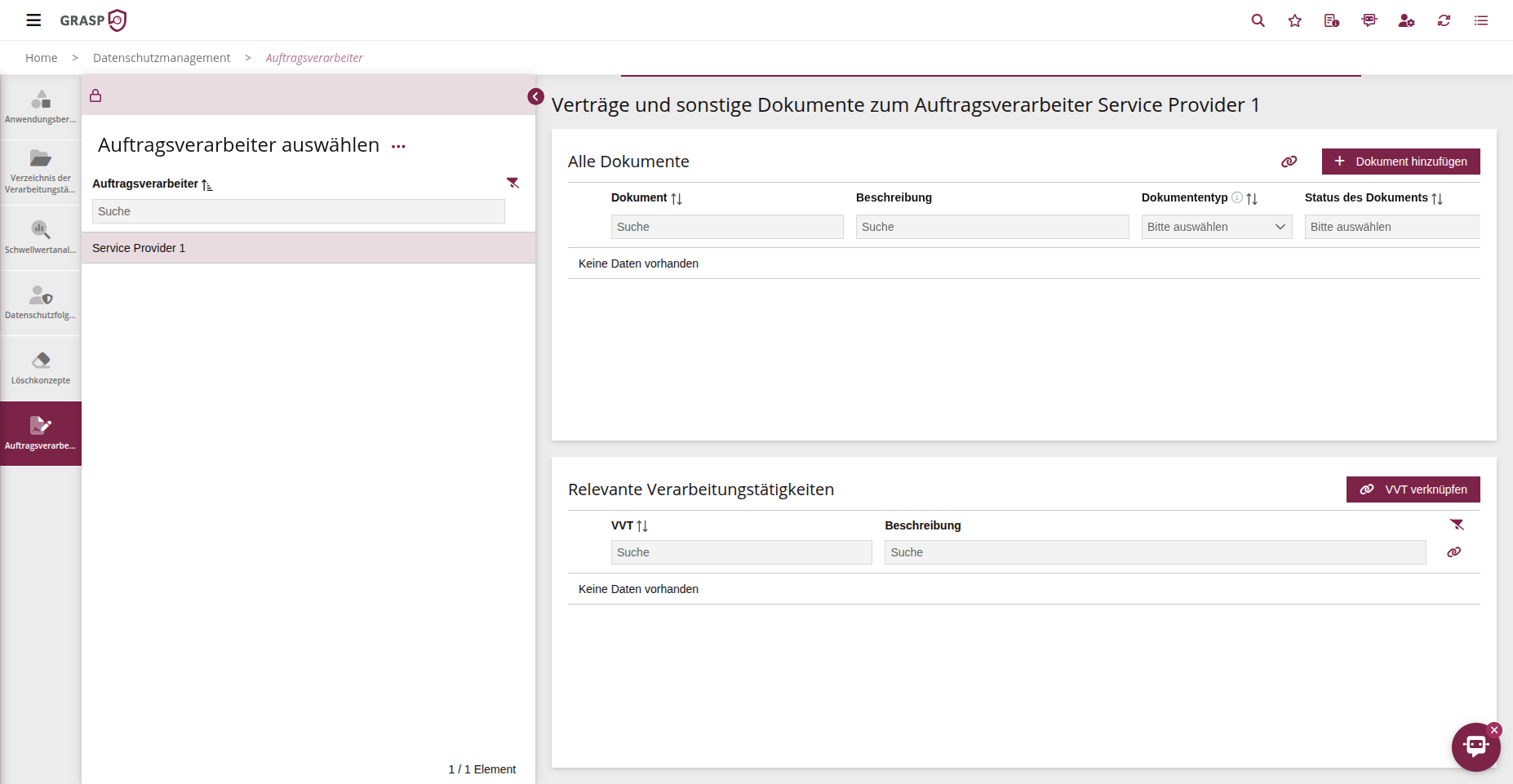Click the Dokument hinzufügen button
The image size is (1513, 784).
pyautogui.click(x=1400, y=162)
